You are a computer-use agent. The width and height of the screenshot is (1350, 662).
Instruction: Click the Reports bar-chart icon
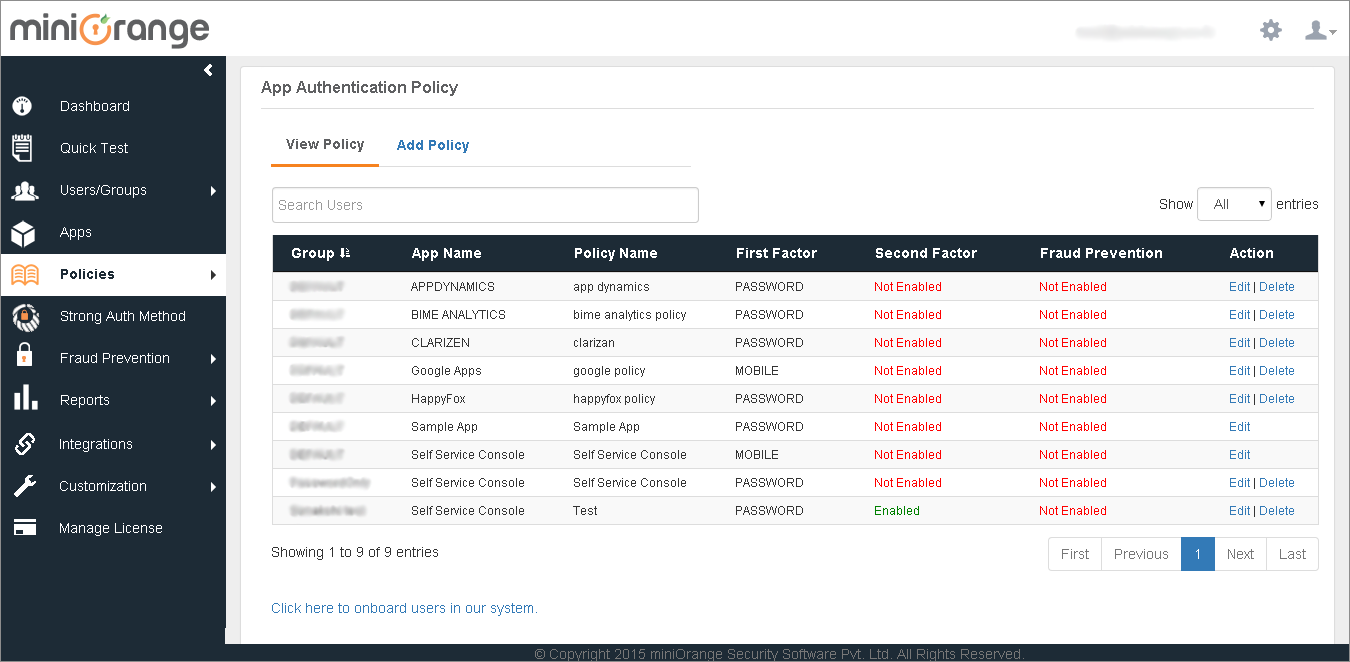25,398
